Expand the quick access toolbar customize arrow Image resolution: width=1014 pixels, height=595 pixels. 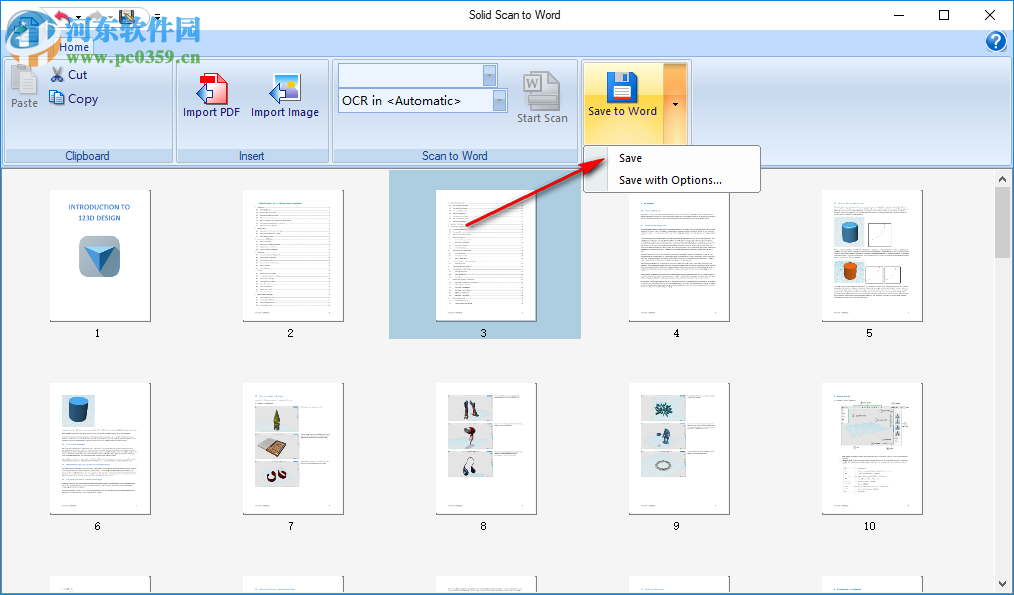(156, 17)
